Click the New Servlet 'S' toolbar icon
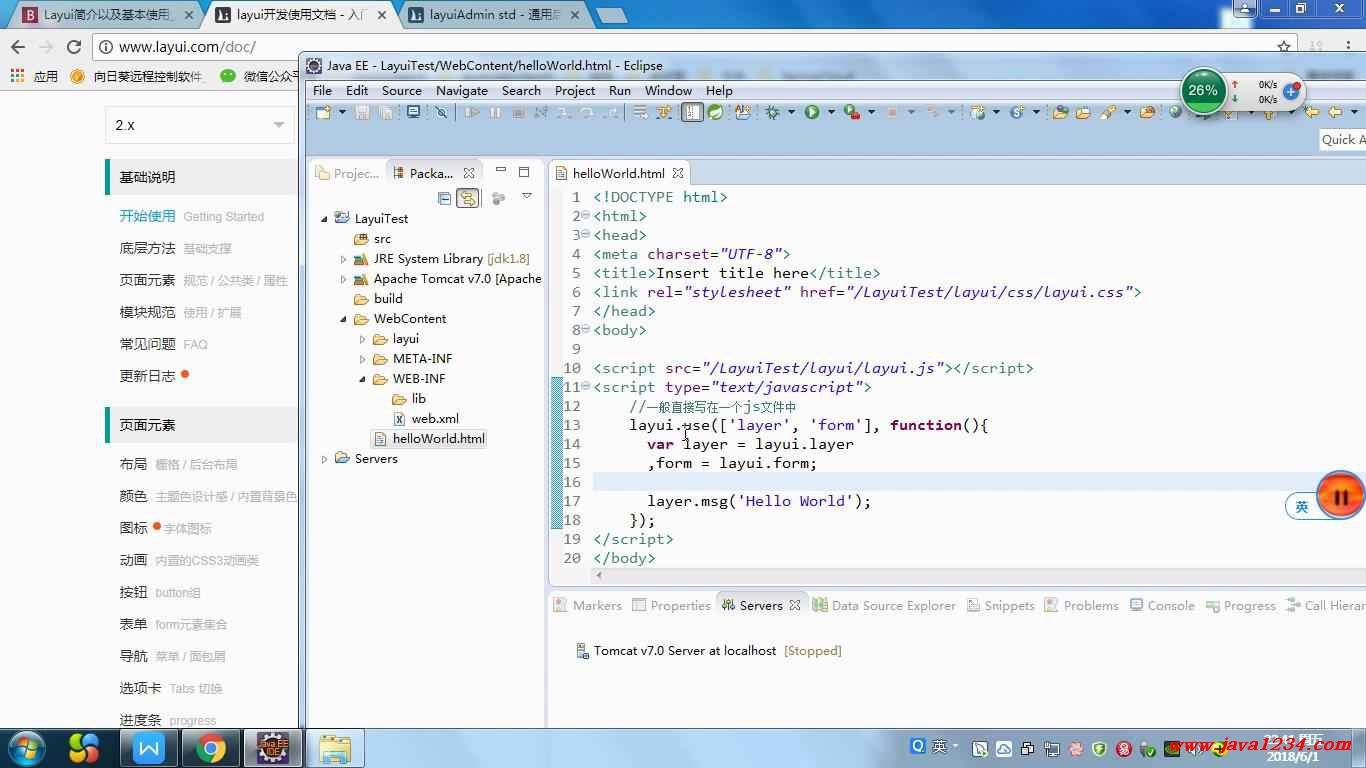The height and width of the screenshot is (768, 1366). pyautogui.click(x=1017, y=113)
